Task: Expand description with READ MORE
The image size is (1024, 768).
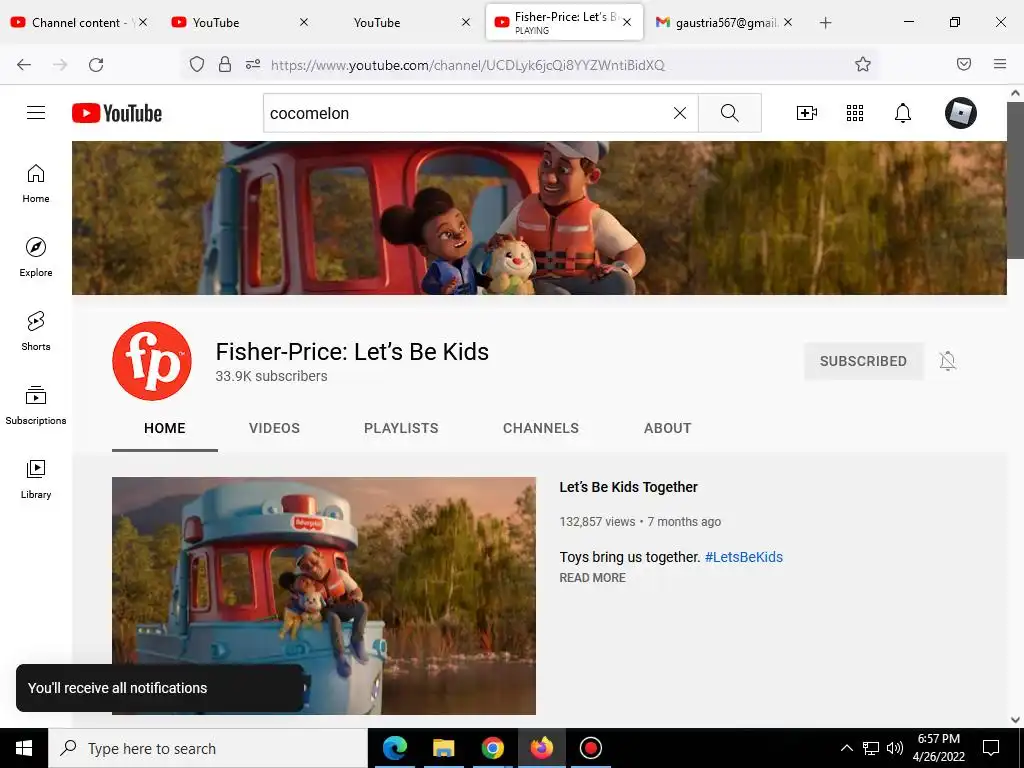Action: [592, 578]
